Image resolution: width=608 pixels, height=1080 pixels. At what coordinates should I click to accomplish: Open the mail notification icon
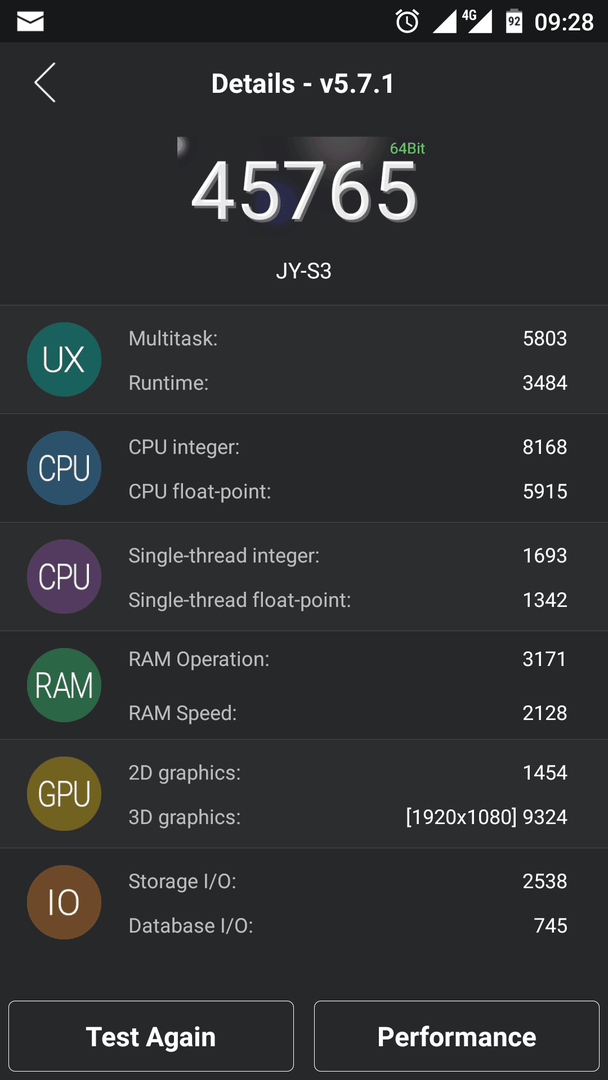tap(30, 22)
